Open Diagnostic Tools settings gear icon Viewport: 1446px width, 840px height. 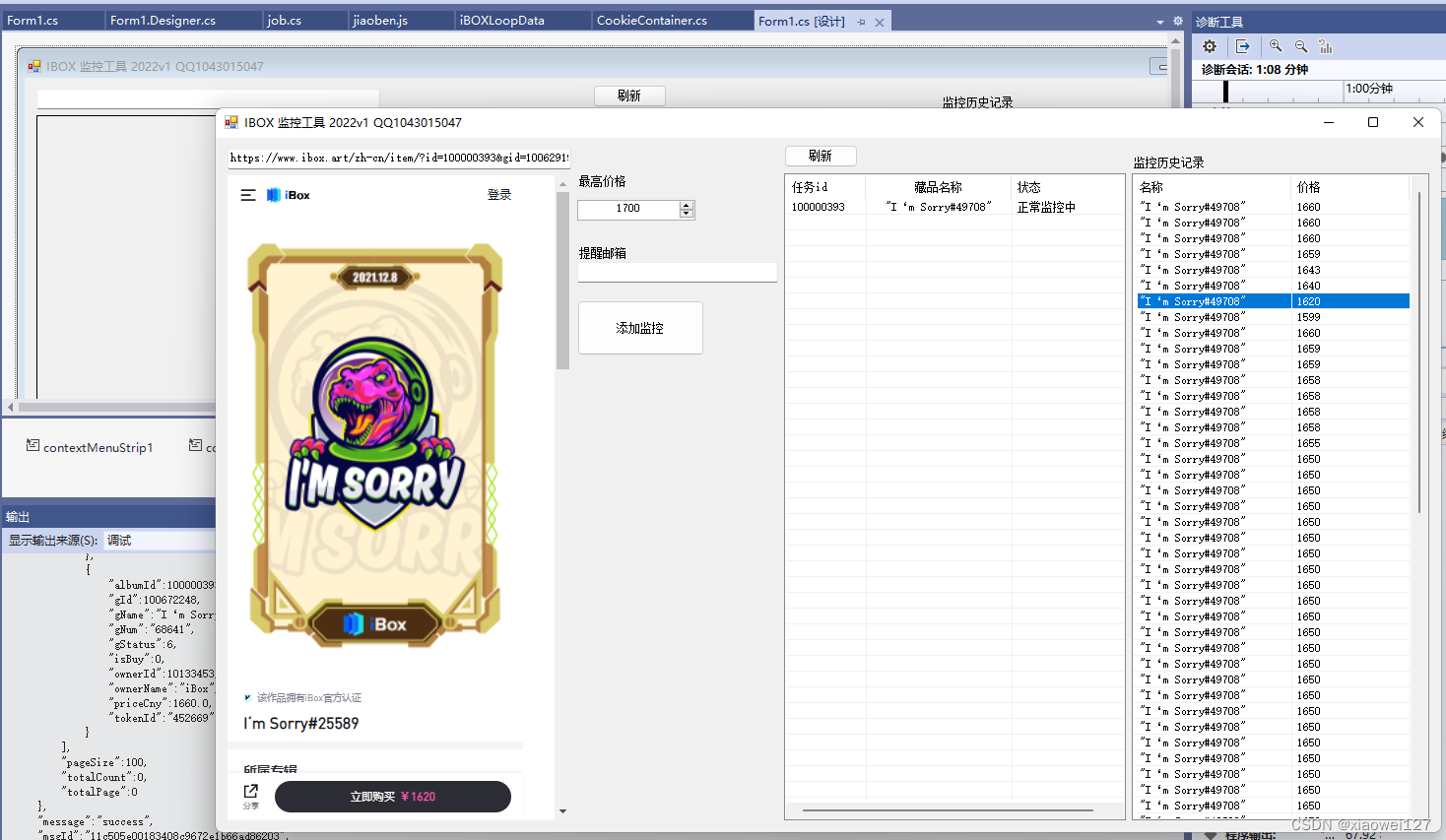[1210, 46]
